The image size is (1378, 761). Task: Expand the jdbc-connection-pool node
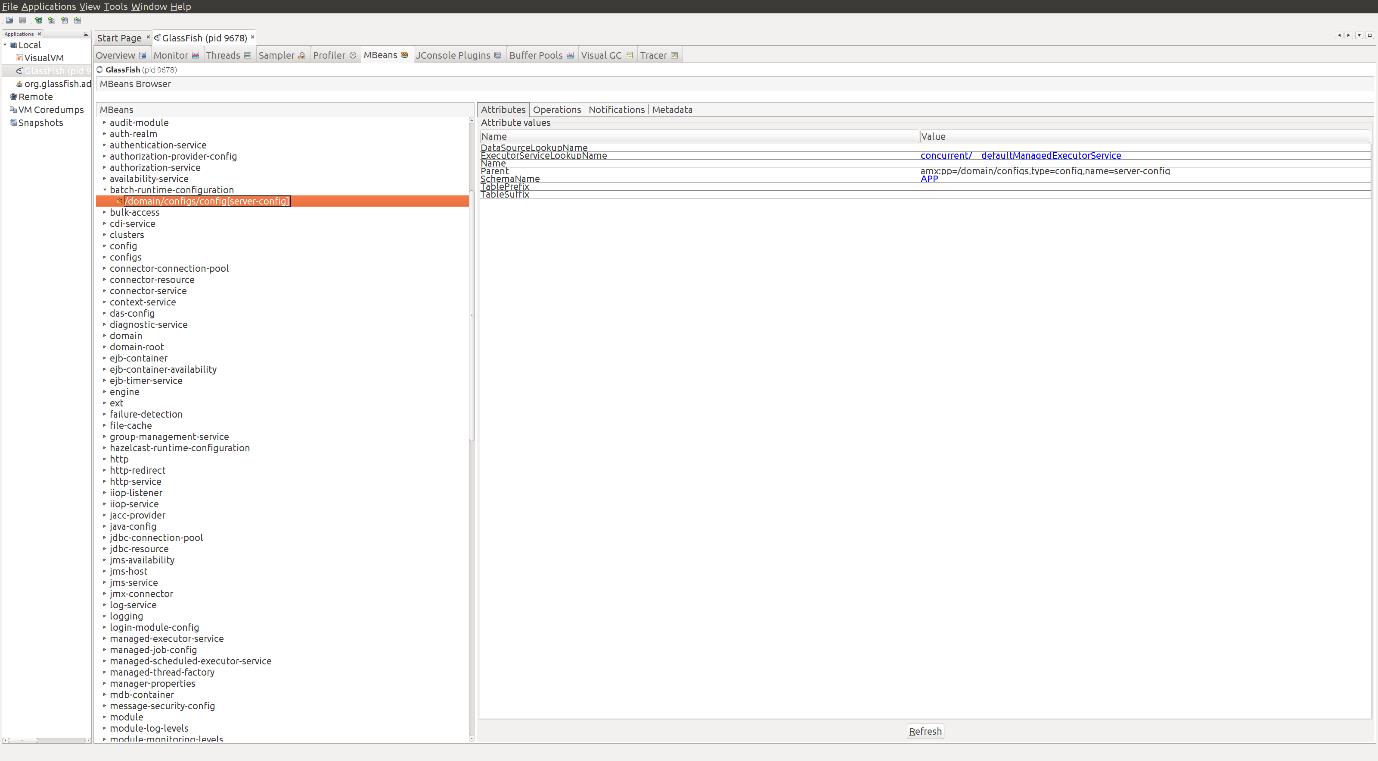tap(104, 538)
